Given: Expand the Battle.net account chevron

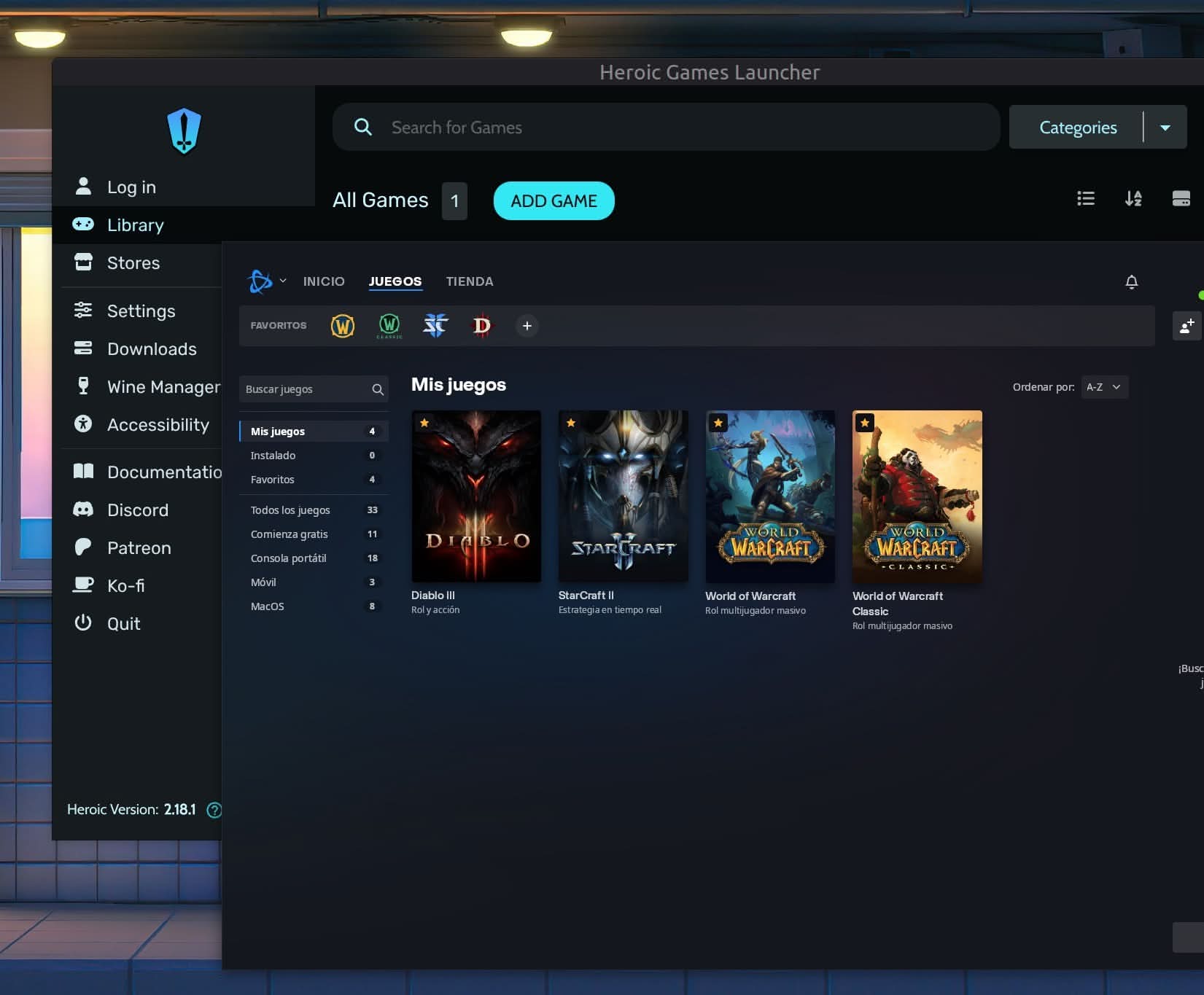Looking at the screenshot, I should point(283,281).
